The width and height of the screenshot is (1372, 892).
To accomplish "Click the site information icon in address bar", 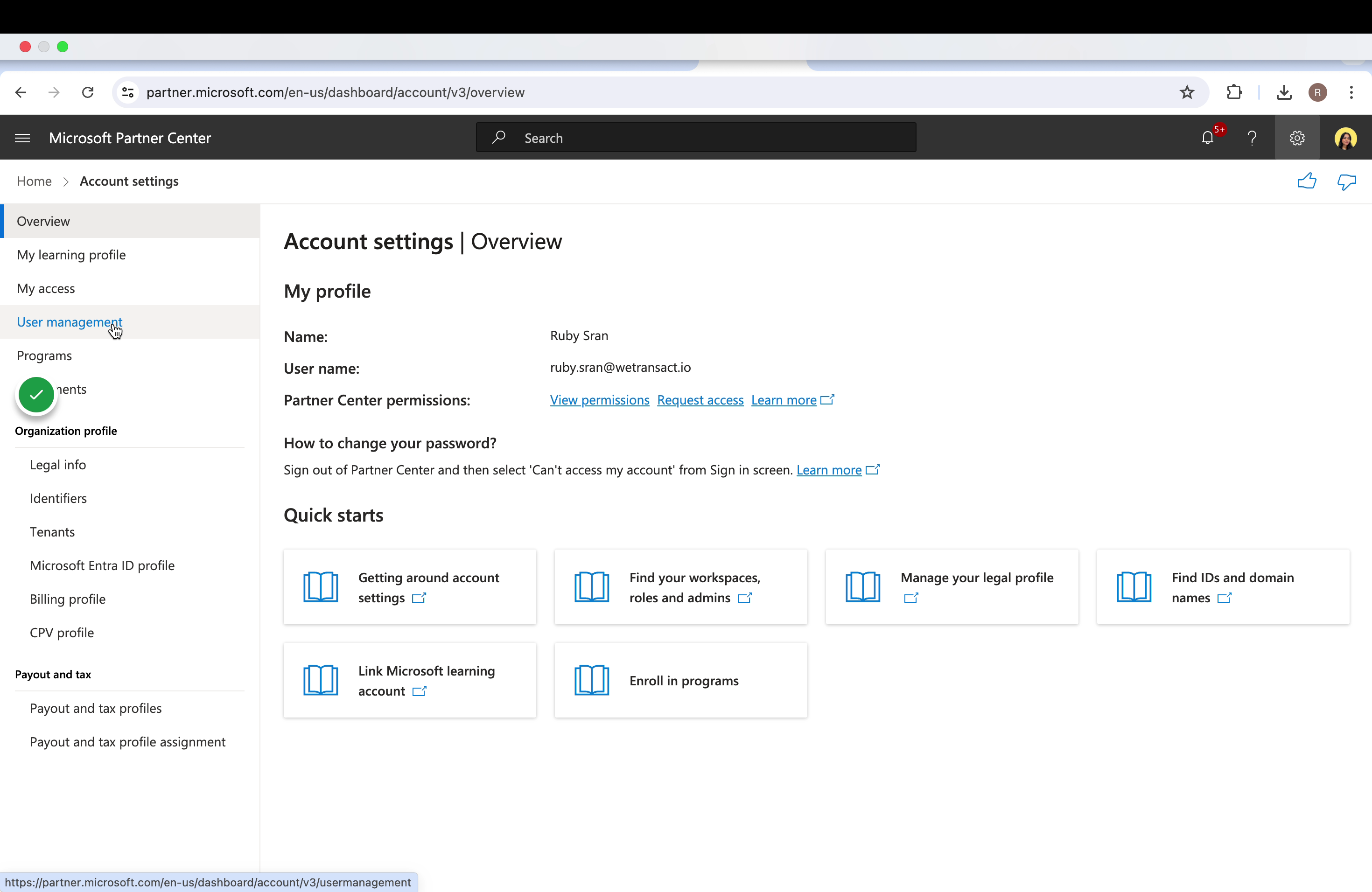I will point(128,92).
